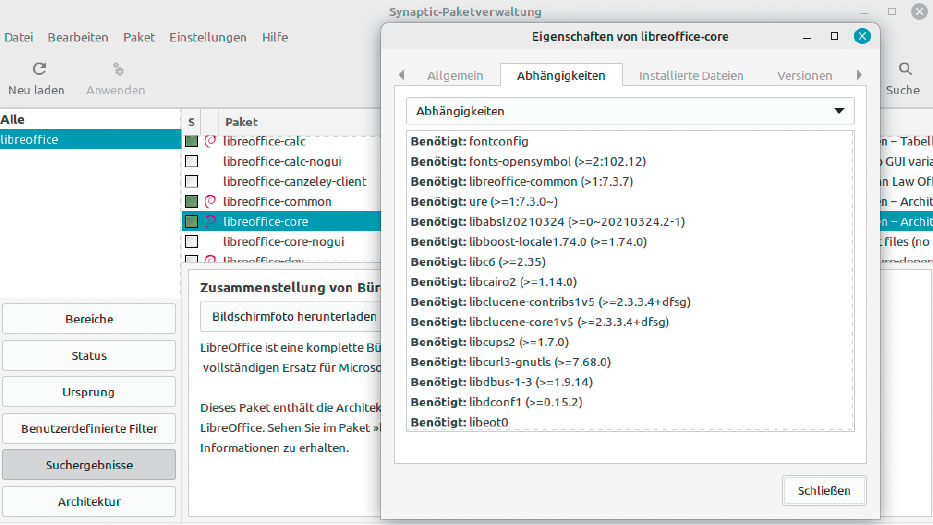933x525 pixels.
Task: Open the Hilfe menu
Action: click(275, 37)
